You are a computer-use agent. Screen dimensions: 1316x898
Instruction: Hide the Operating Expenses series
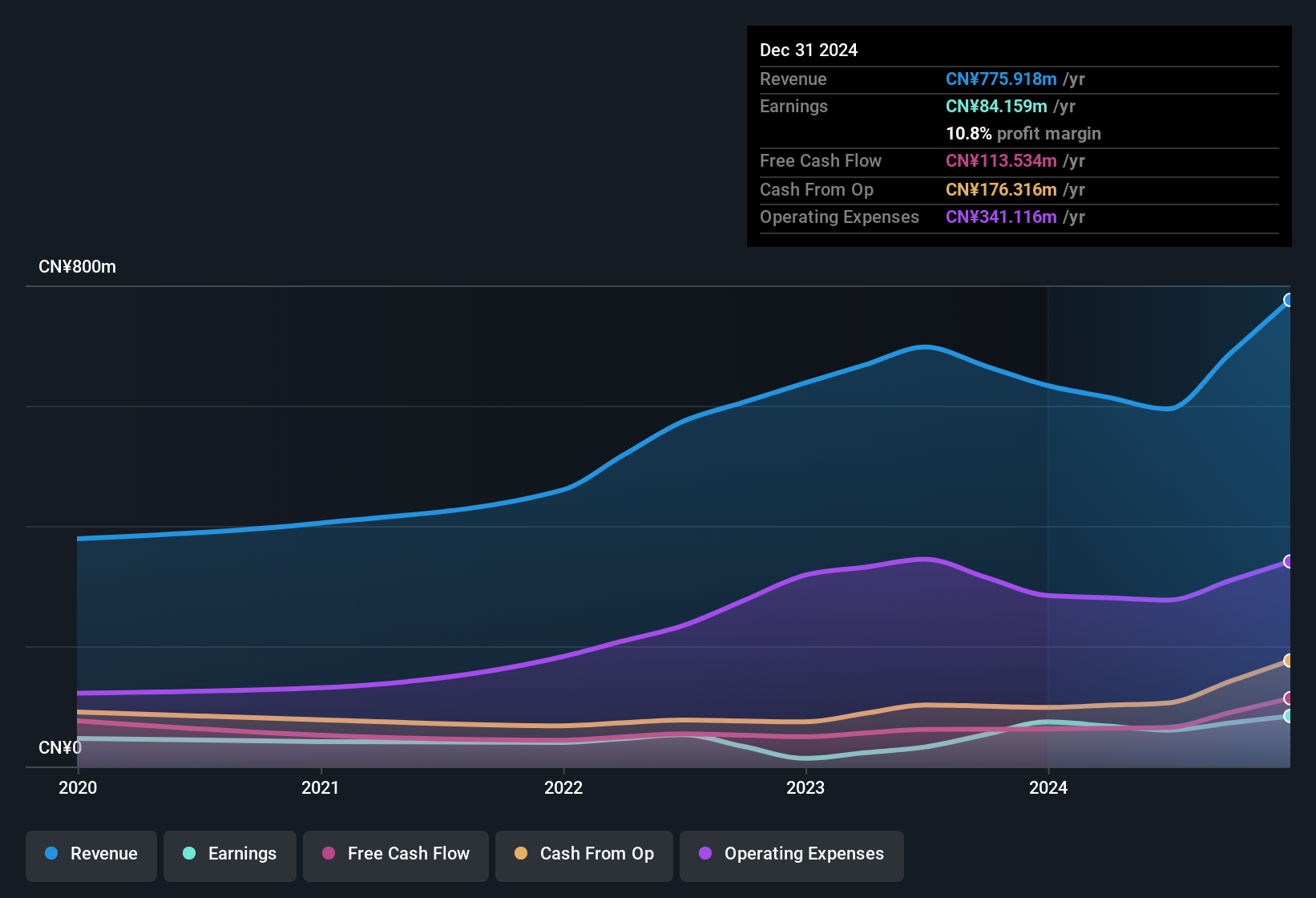(x=791, y=854)
